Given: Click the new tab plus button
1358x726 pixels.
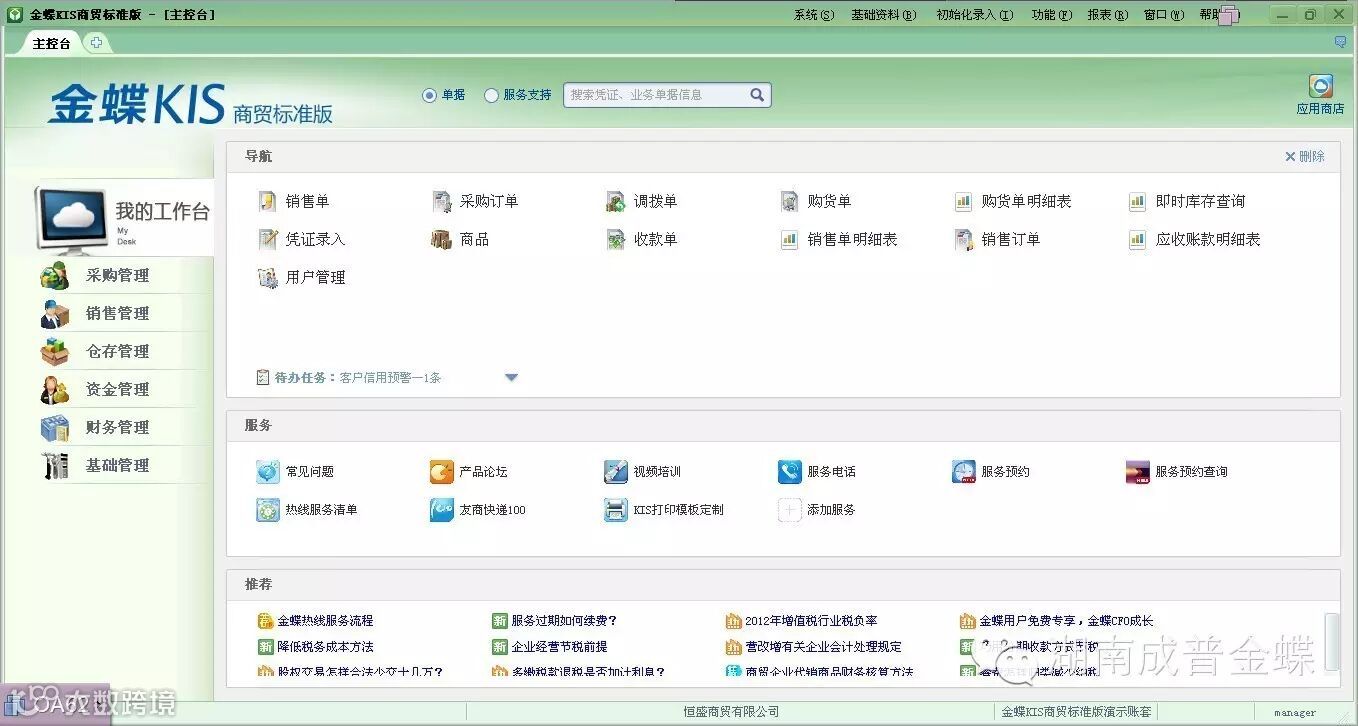Looking at the screenshot, I should [96, 43].
